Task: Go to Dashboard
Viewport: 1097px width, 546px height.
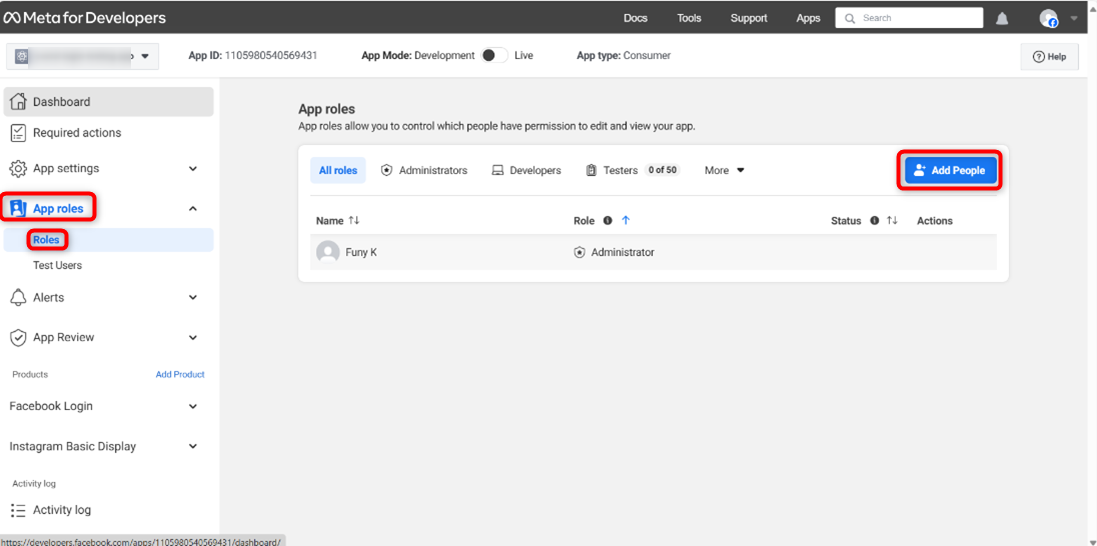Action: coord(108,102)
